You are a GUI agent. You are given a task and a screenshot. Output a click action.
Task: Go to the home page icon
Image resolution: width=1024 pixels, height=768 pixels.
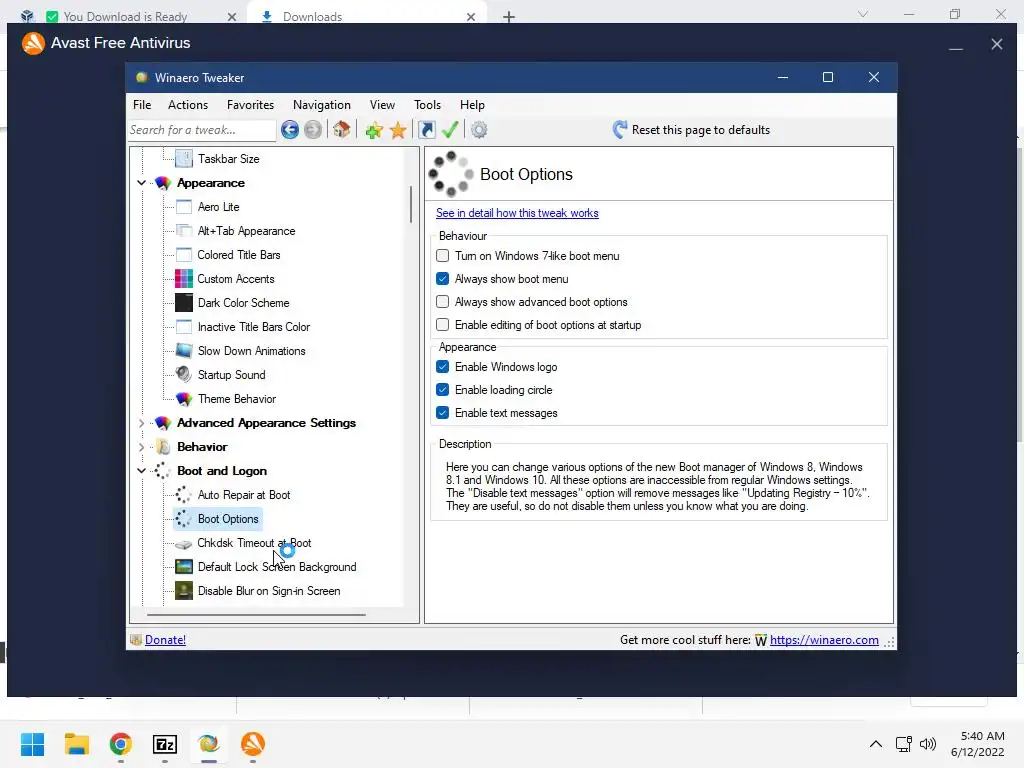pyautogui.click(x=342, y=130)
